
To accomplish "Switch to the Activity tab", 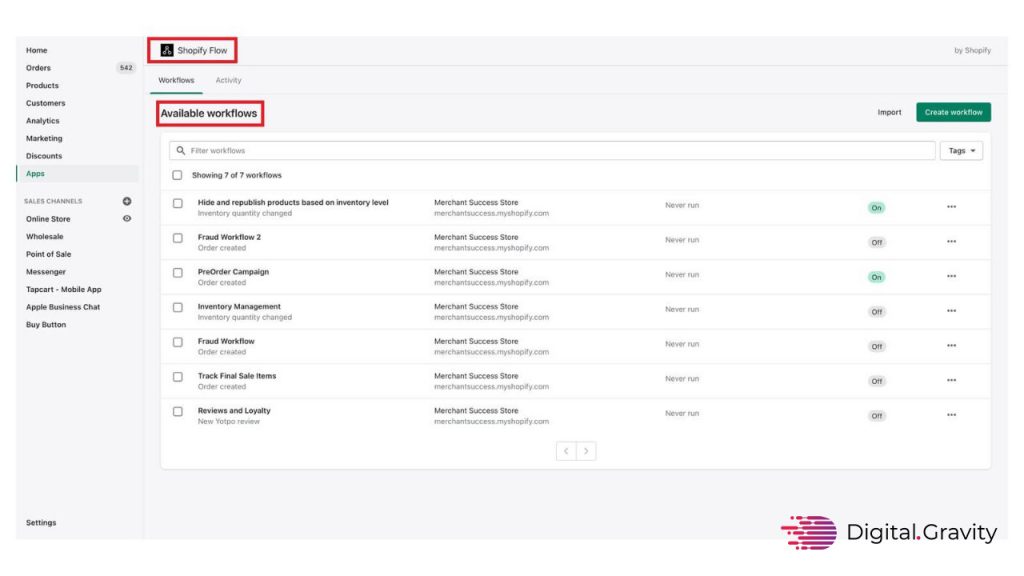I will (228, 80).
